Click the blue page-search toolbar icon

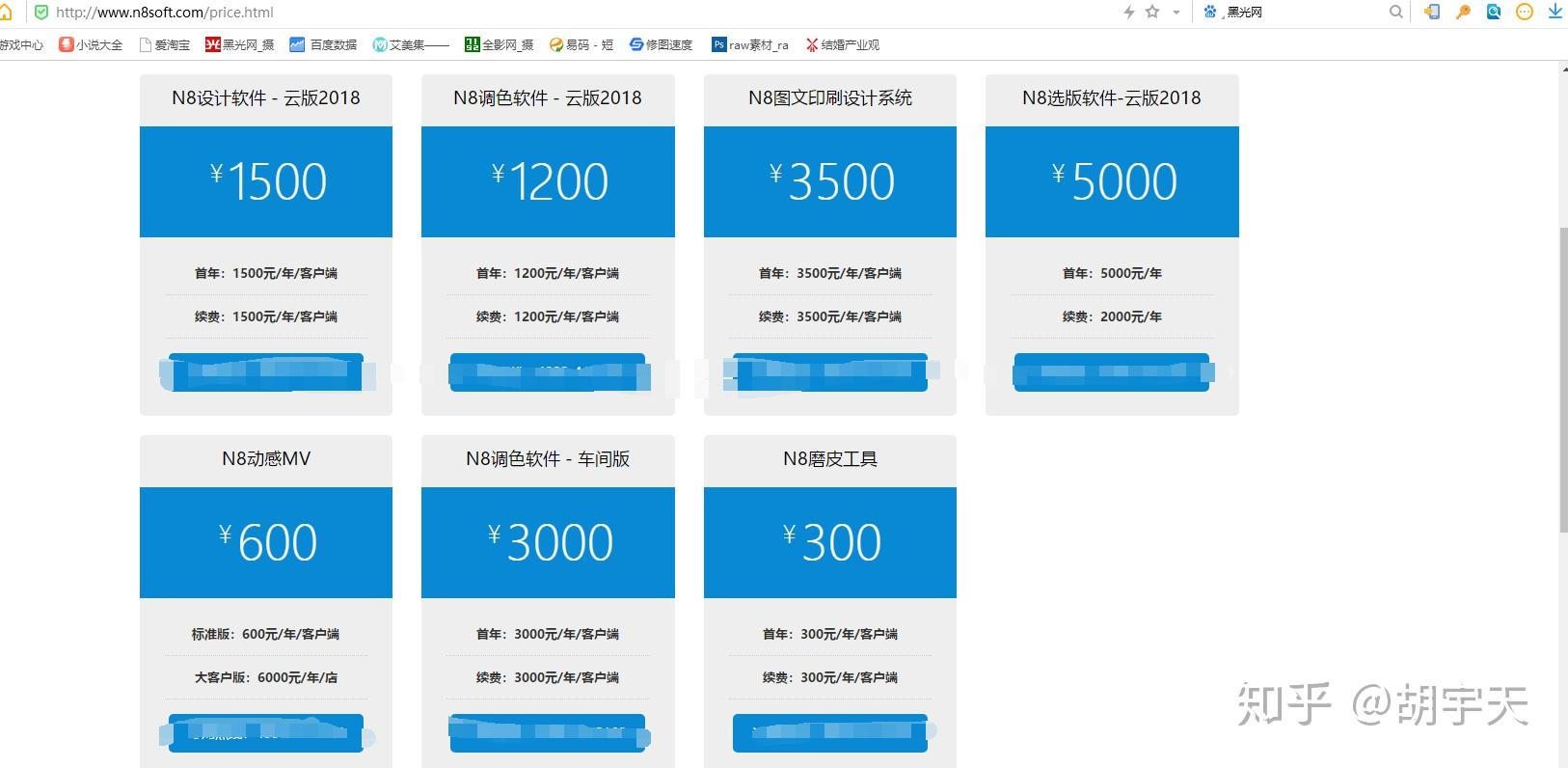pos(1494,12)
